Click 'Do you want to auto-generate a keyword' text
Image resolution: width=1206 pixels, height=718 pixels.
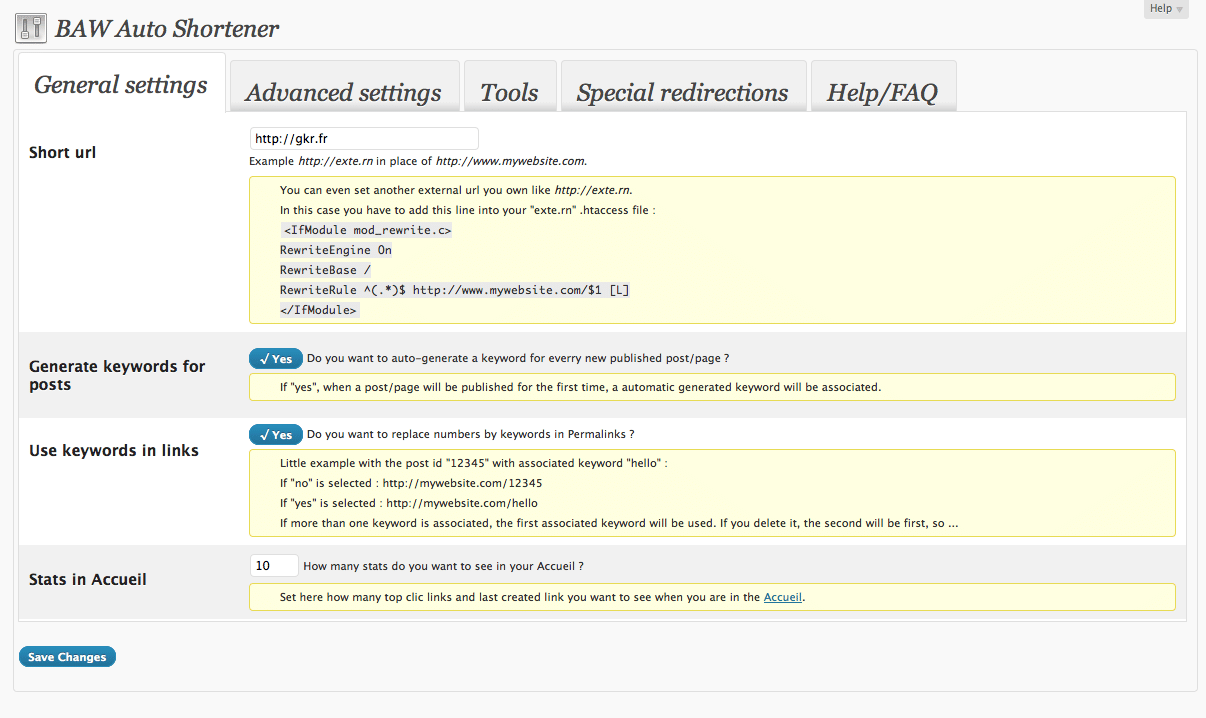(x=518, y=358)
